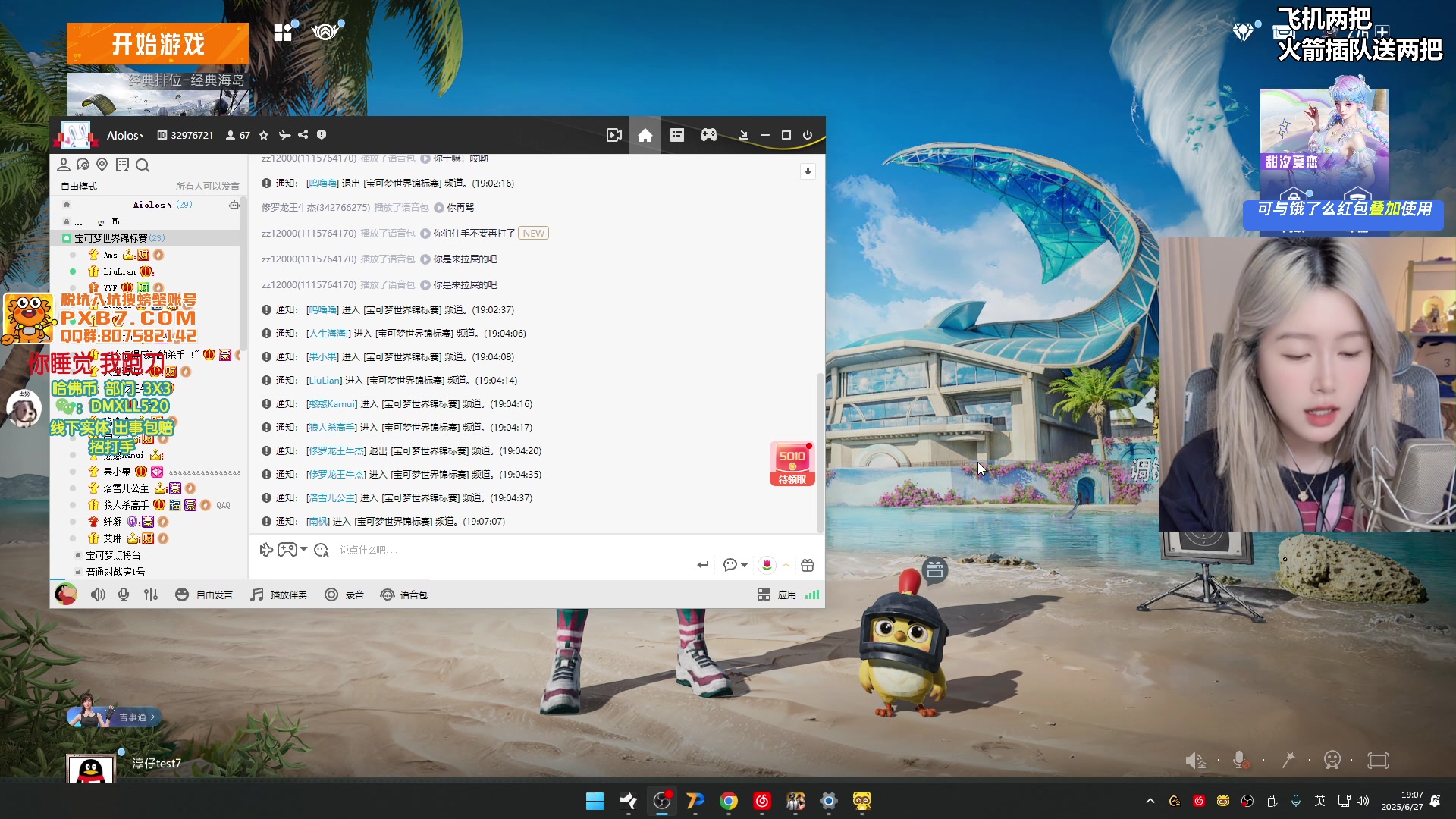Viewport: 1456px width, 819px height.
Task: Select user Ams in channel list
Action: (x=111, y=255)
